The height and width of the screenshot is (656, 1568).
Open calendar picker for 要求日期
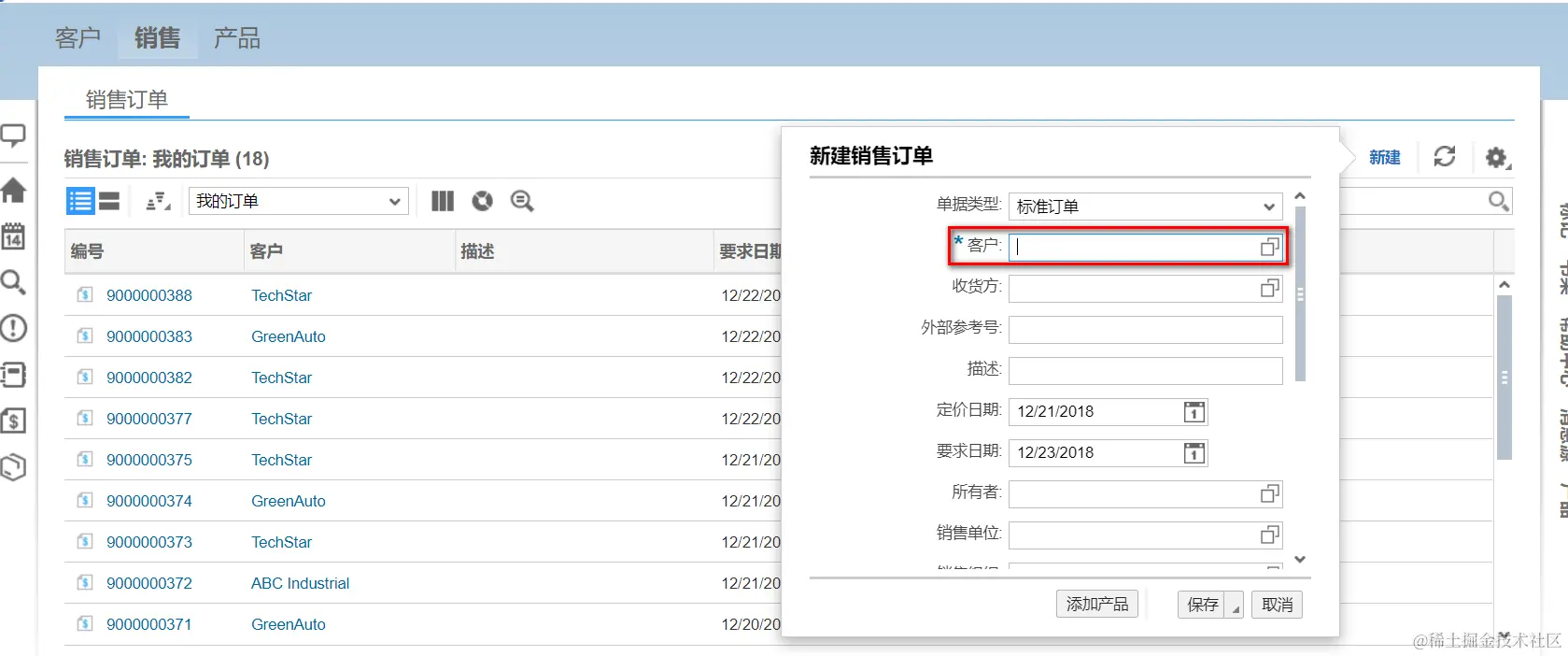click(1194, 453)
